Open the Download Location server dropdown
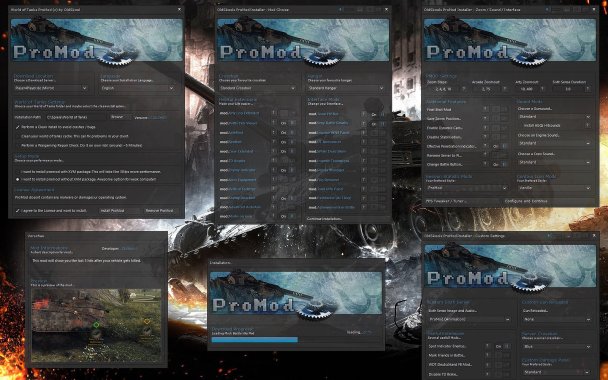 tap(51, 88)
